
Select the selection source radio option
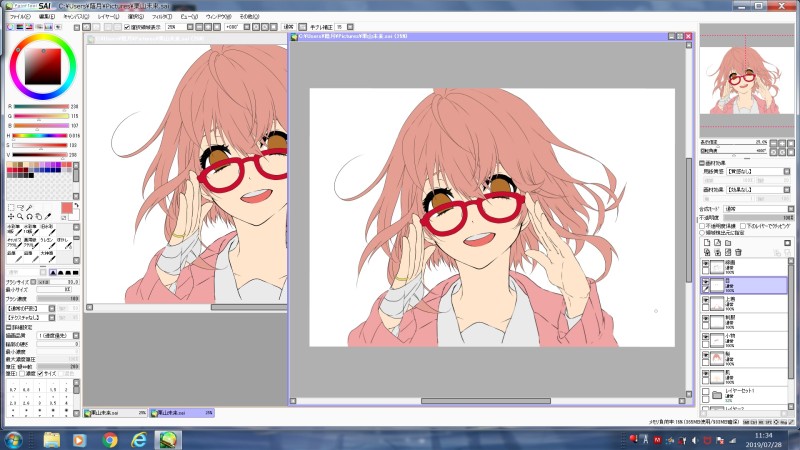pyautogui.click(x=703, y=232)
